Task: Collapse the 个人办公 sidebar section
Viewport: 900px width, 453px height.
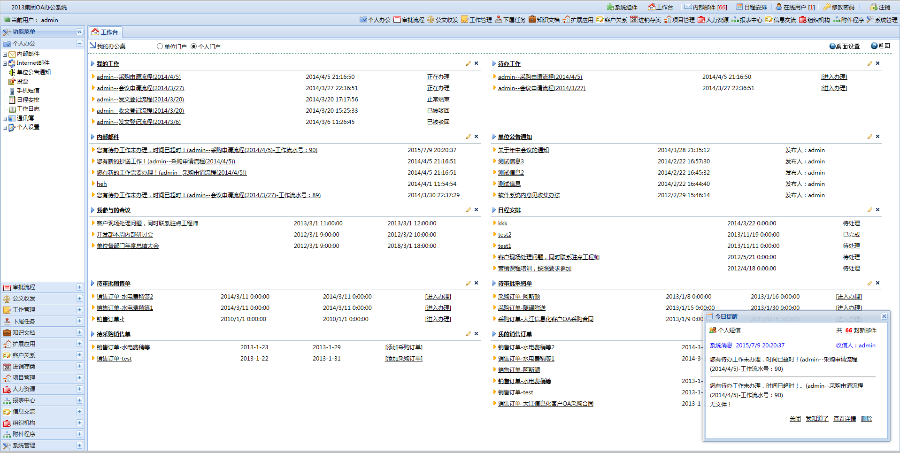Action: tap(79, 44)
